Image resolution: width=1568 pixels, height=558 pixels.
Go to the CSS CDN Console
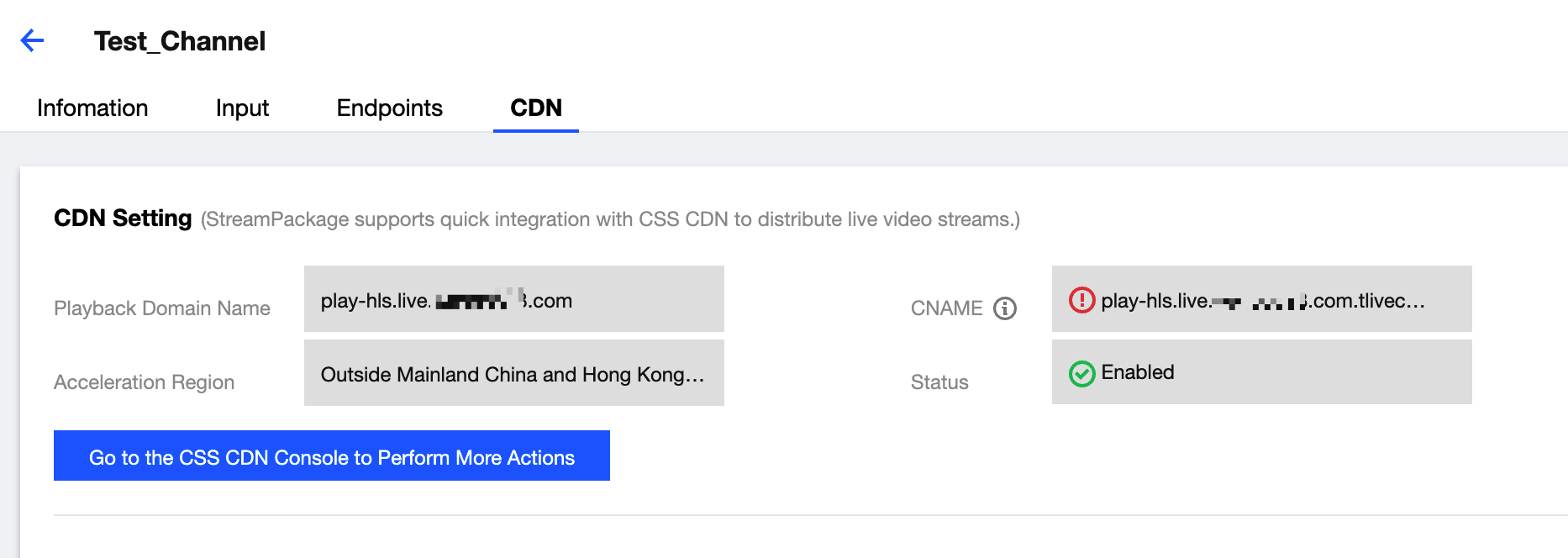click(x=331, y=456)
